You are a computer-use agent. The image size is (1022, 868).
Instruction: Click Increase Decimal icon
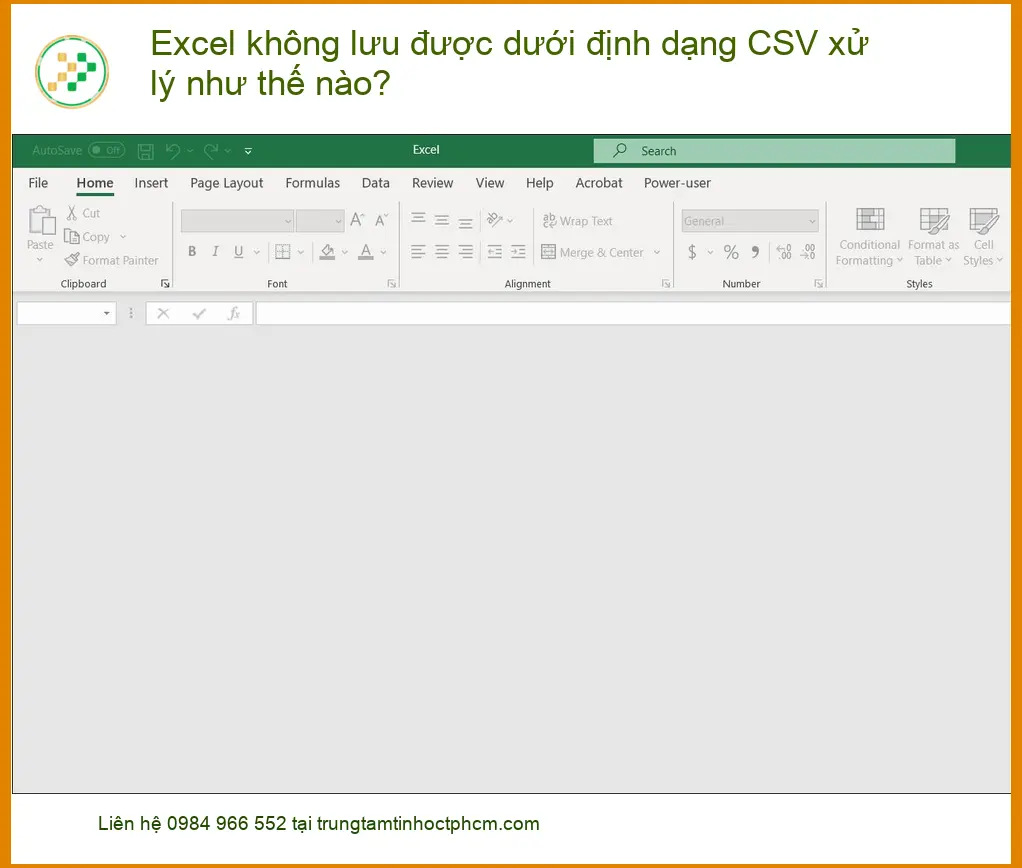[x=784, y=252]
